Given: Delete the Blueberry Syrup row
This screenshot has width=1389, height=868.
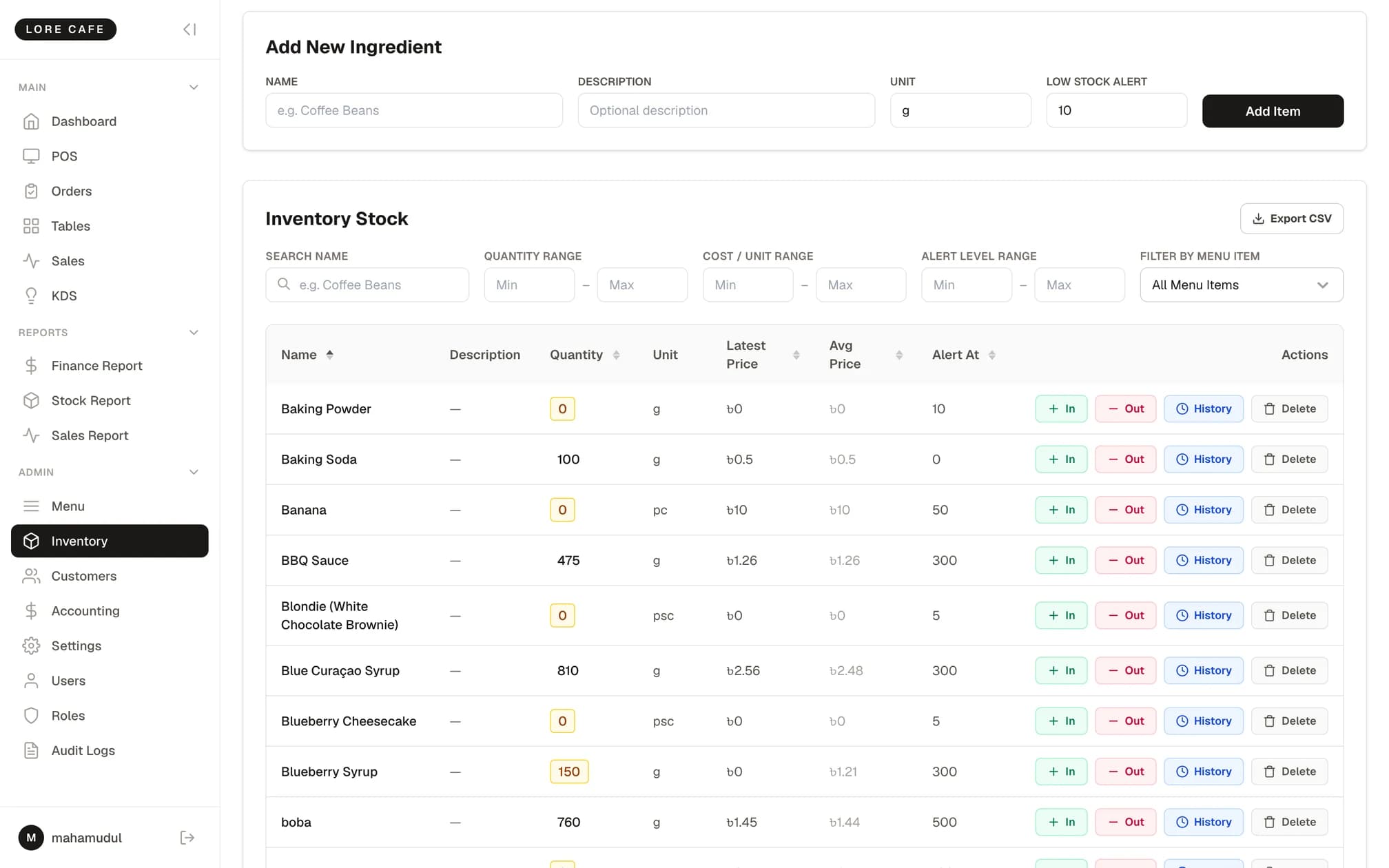Looking at the screenshot, I should tap(1289, 772).
